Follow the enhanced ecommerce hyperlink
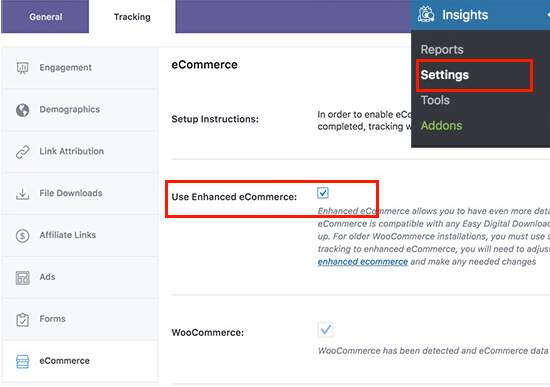 [x=362, y=262]
